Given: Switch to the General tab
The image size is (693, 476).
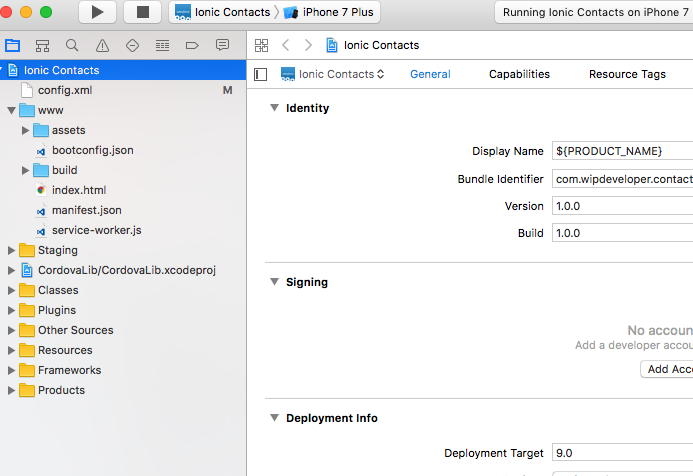Looking at the screenshot, I should pyautogui.click(x=430, y=74).
